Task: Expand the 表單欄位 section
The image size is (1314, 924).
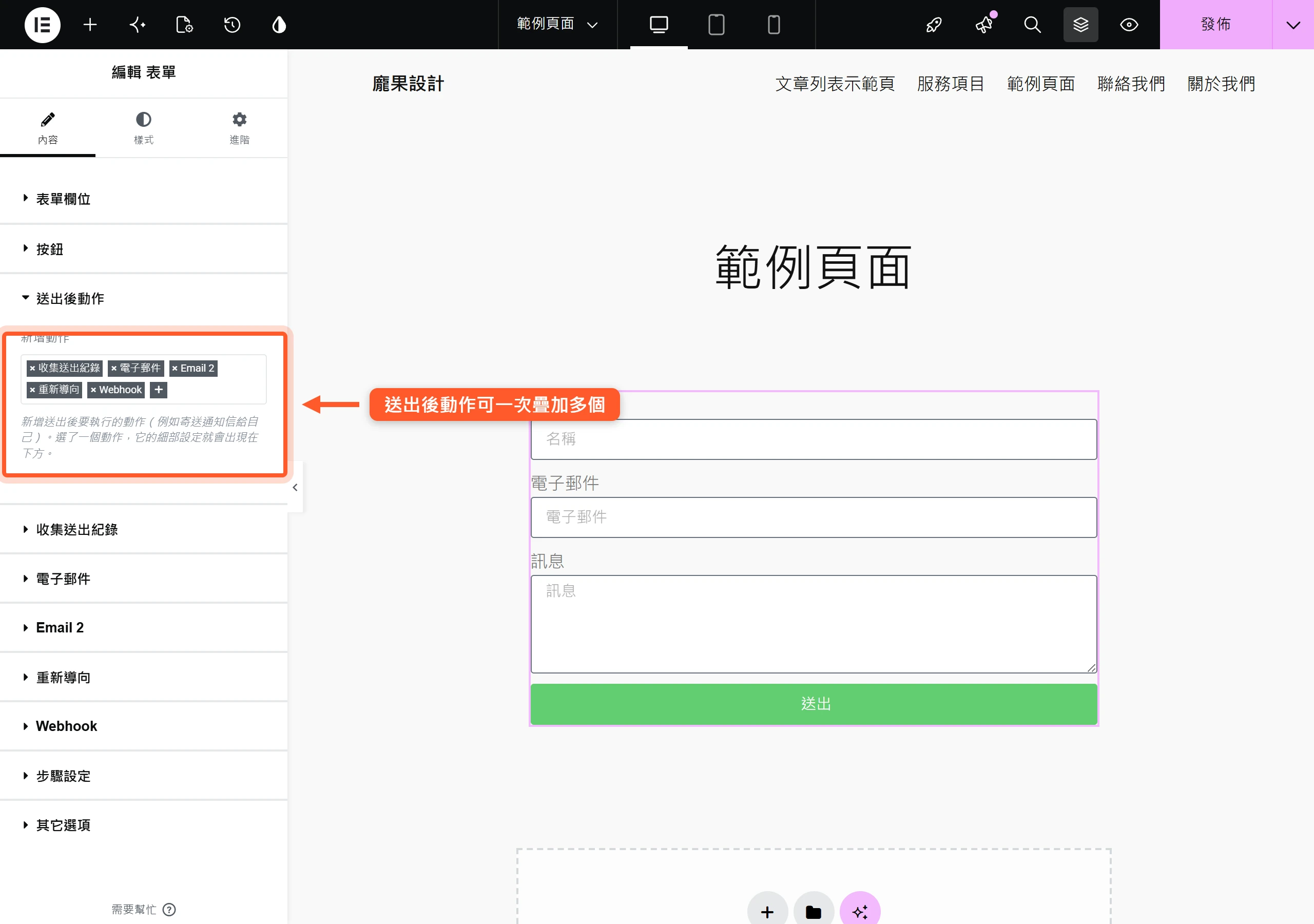Action: 144,199
